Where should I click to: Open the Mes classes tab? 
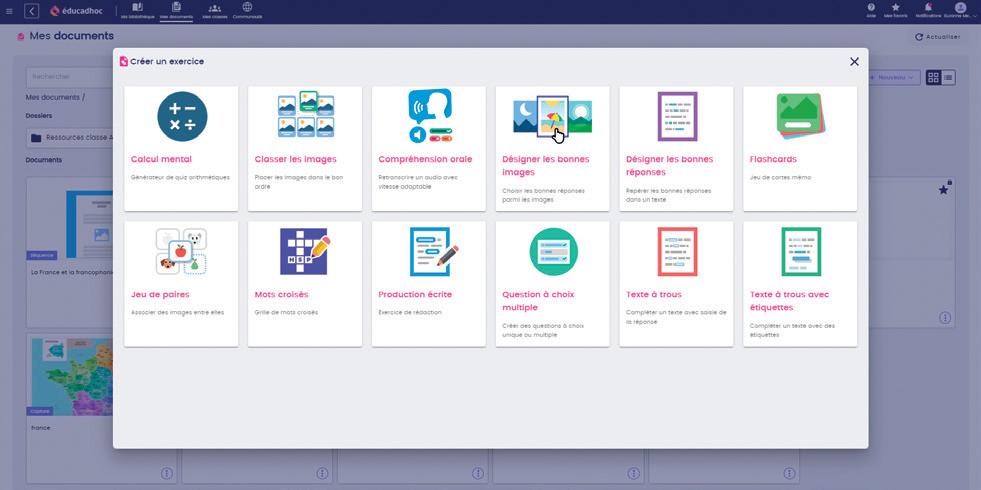tap(215, 11)
